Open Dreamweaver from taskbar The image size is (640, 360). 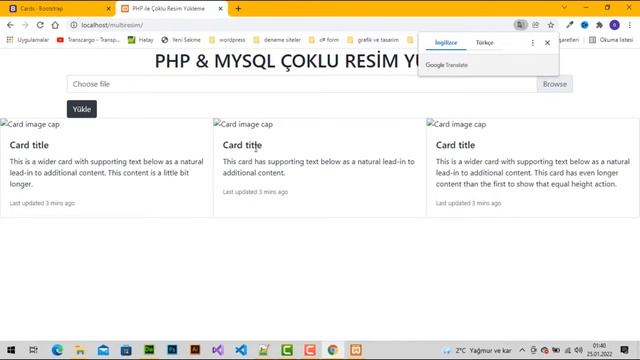[x=149, y=350]
